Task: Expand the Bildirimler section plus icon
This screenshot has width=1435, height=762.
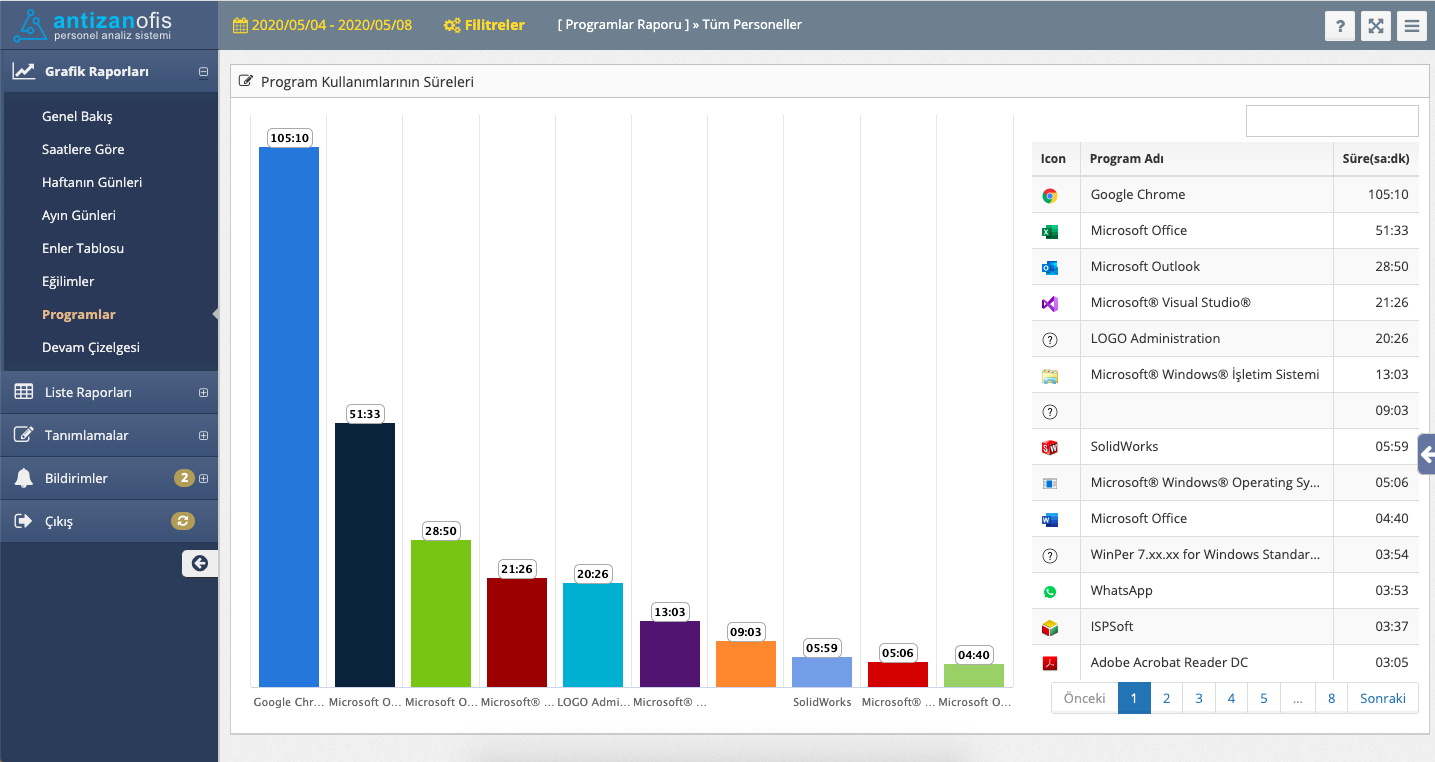Action: 204,479
